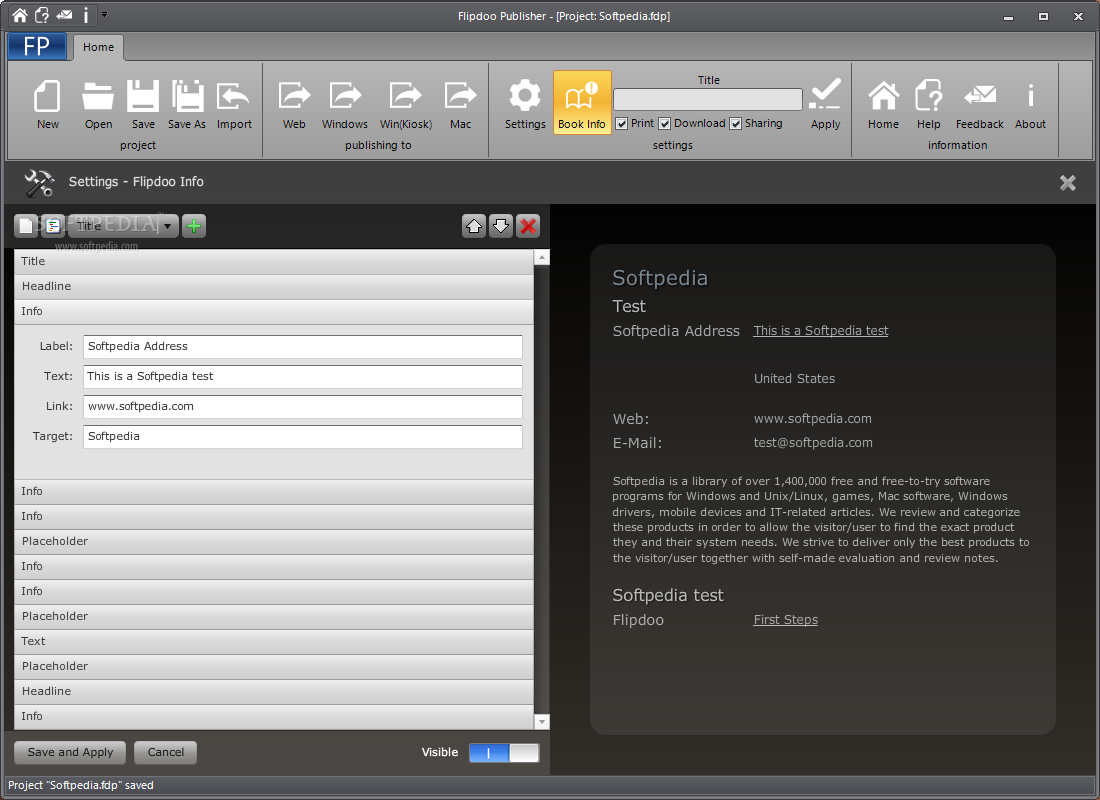Screen dimensions: 1100x800
Task: Toggle the Visible switch
Action: tap(504, 753)
